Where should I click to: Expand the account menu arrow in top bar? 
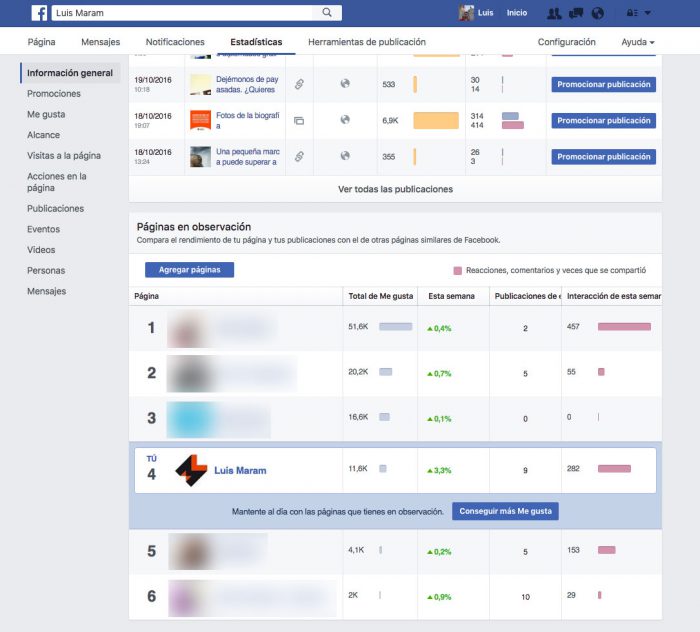648,13
